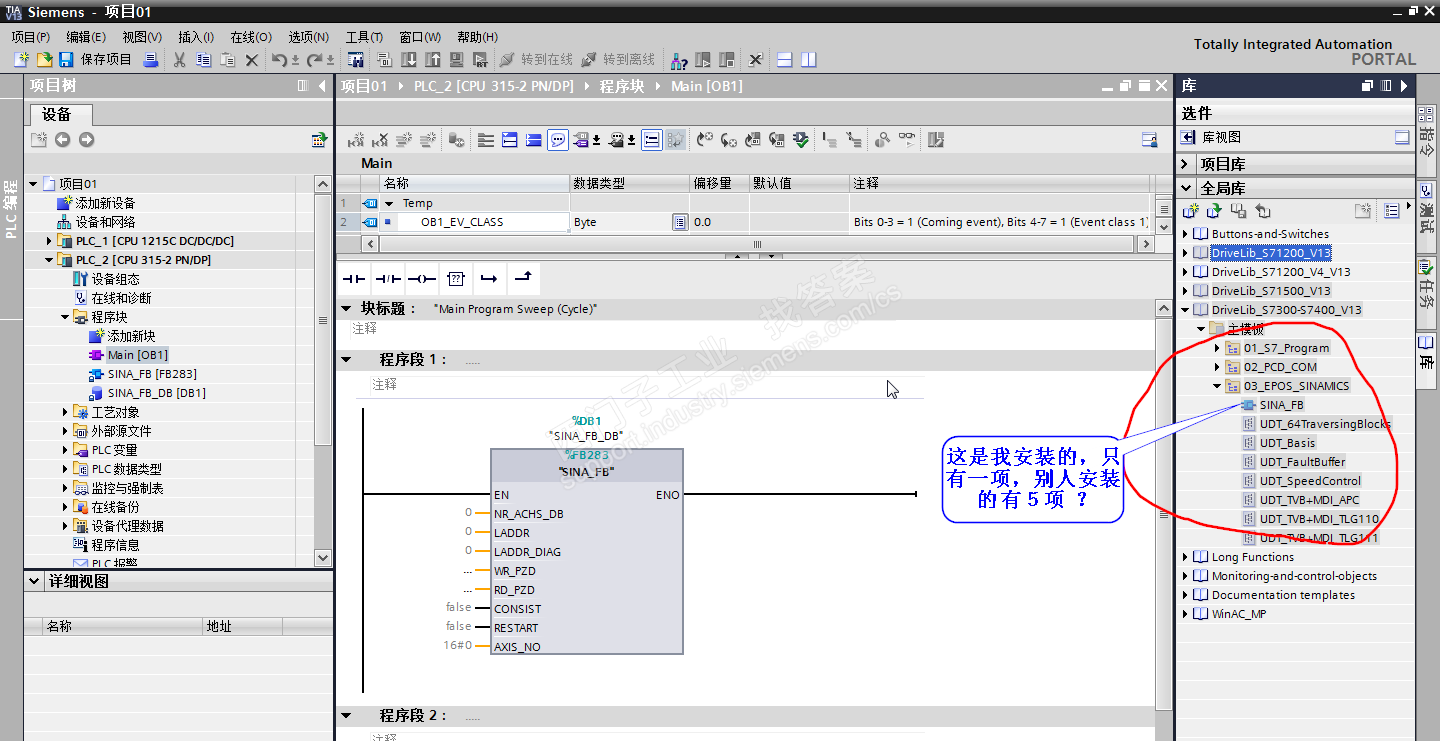The image size is (1440, 741).
Task: Insert empty box instruction
Action: (455, 278)
